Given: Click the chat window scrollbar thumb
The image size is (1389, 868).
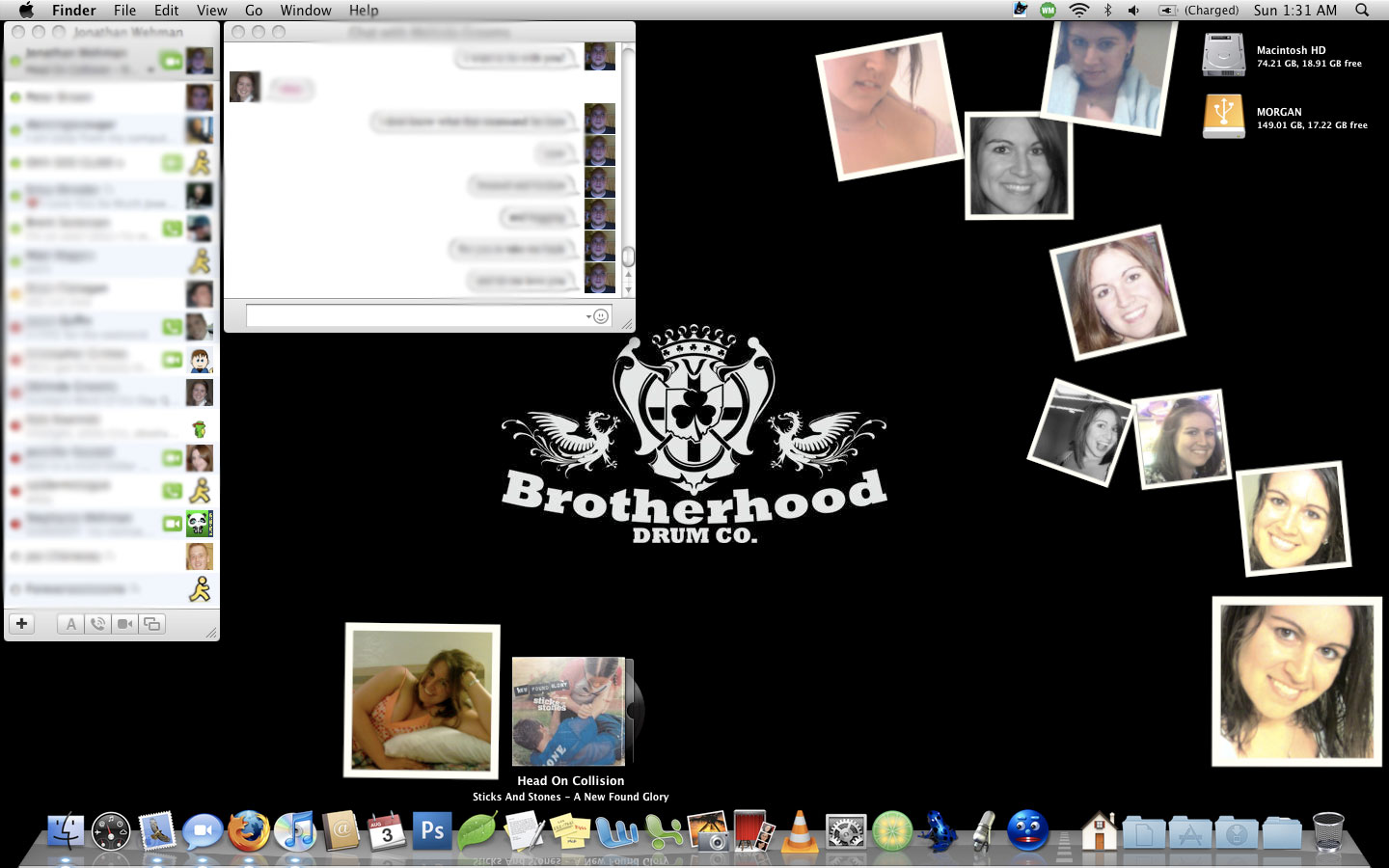Looking at the screenshot, I should pyautogui.click(x=628, y=256).
